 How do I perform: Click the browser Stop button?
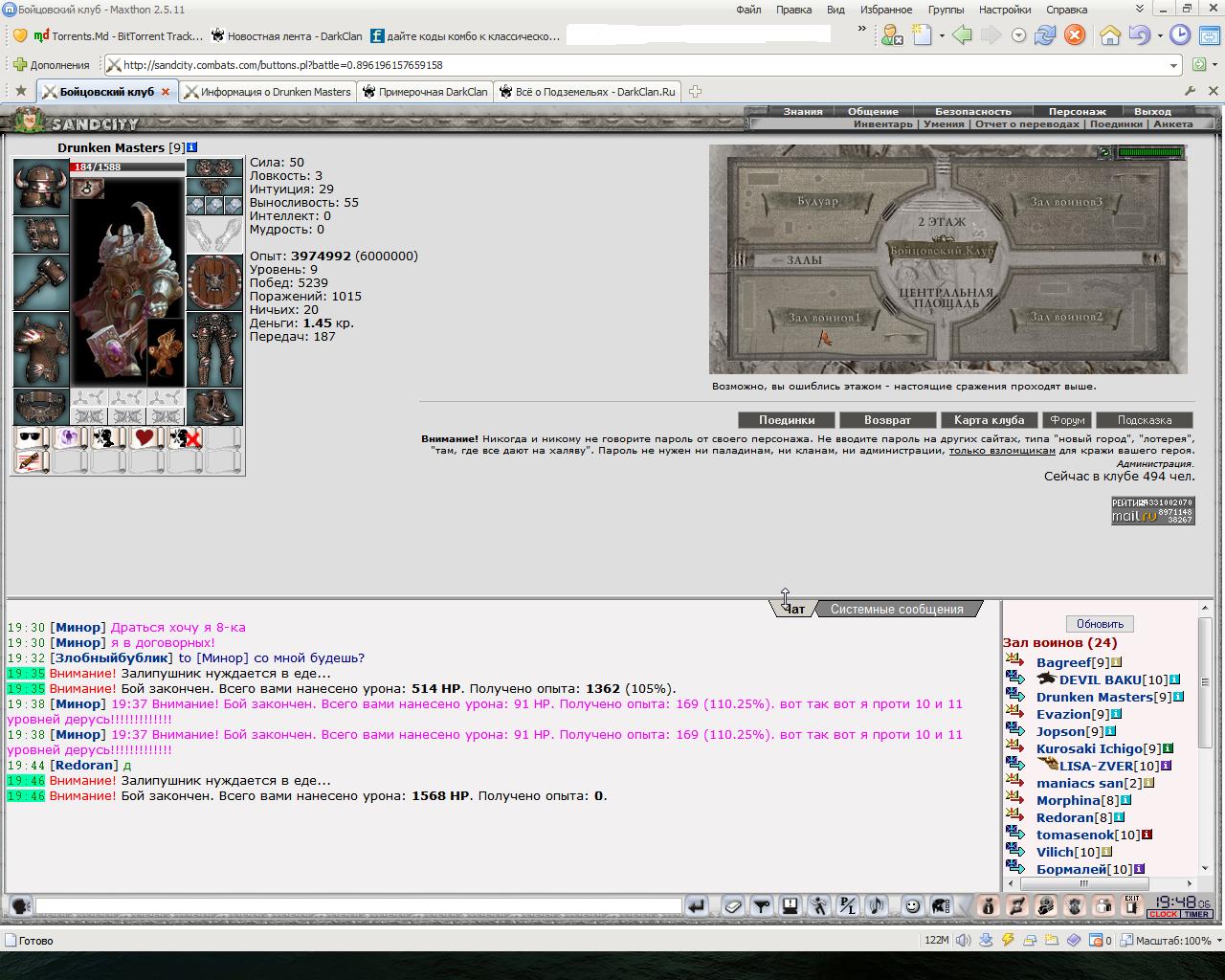coord(1075,35)
